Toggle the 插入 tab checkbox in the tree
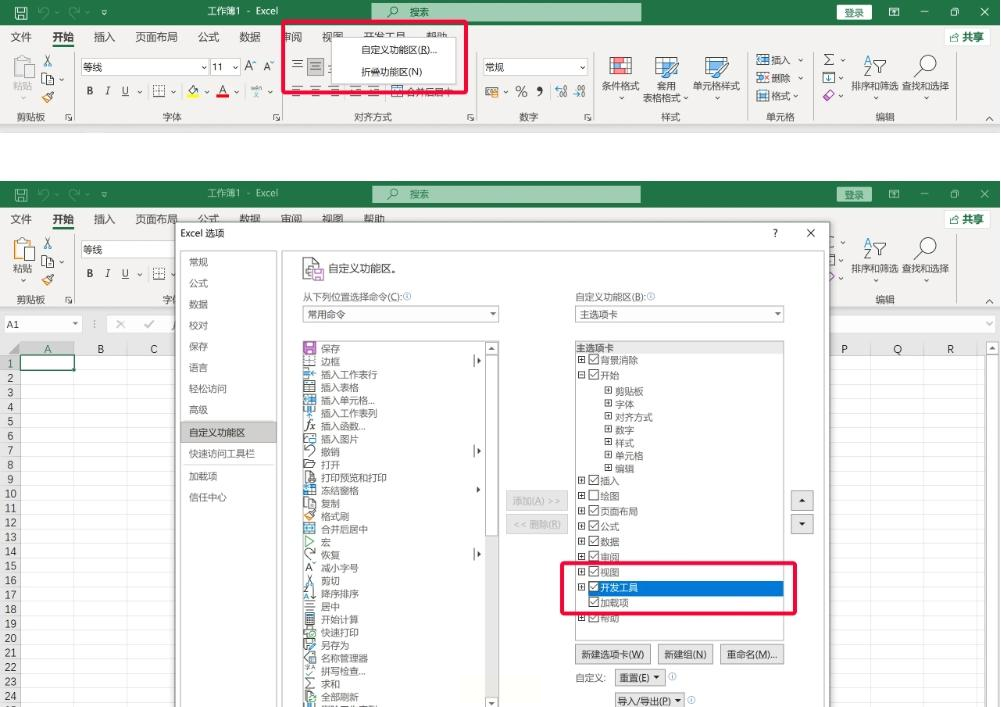Viewport: 1001px width, 707px height. point(594,480)
